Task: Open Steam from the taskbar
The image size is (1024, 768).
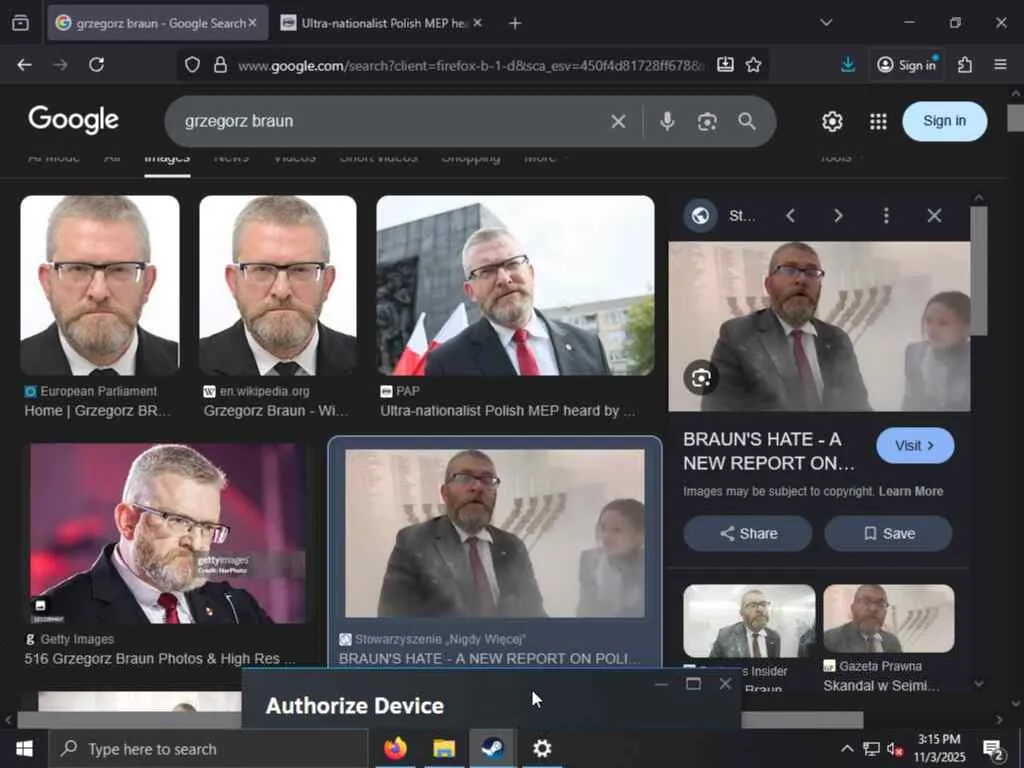Action: [493, 748]
